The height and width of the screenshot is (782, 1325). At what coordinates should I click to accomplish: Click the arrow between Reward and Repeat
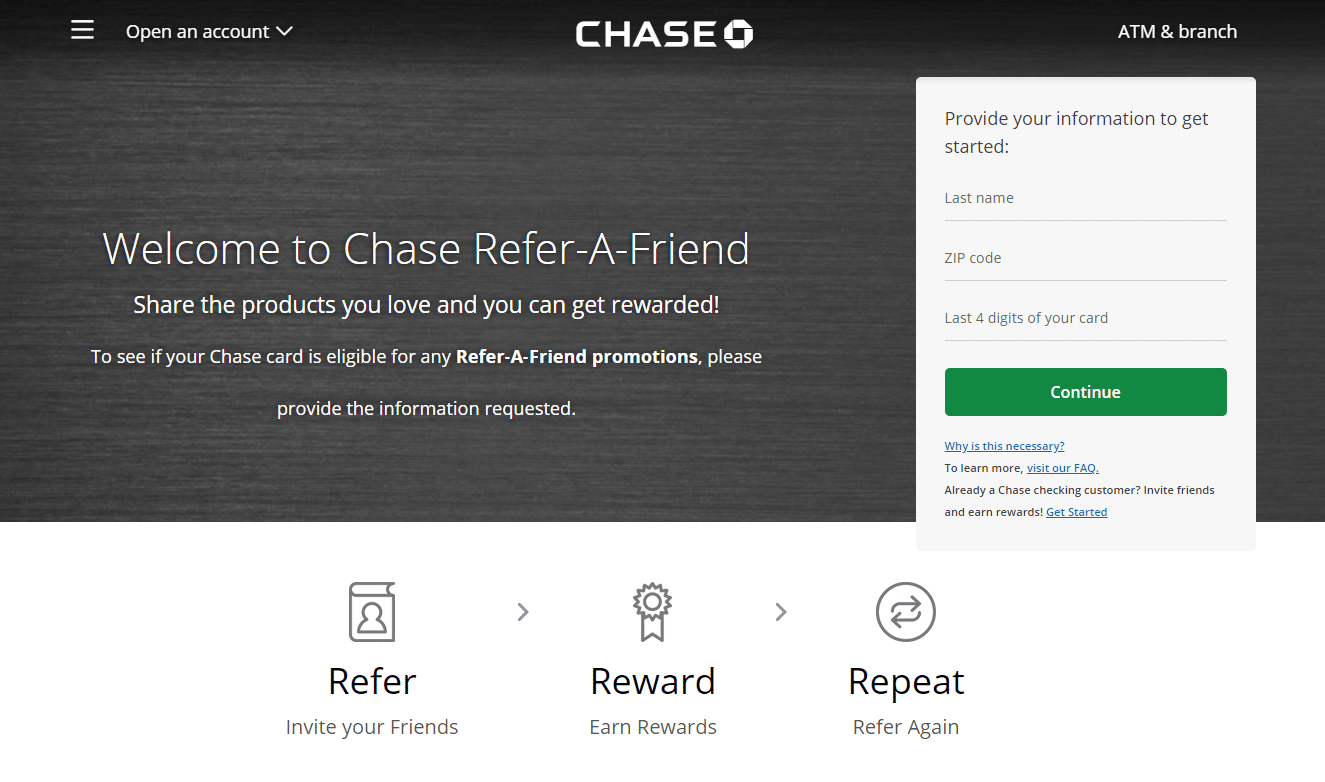coord(781,612)
